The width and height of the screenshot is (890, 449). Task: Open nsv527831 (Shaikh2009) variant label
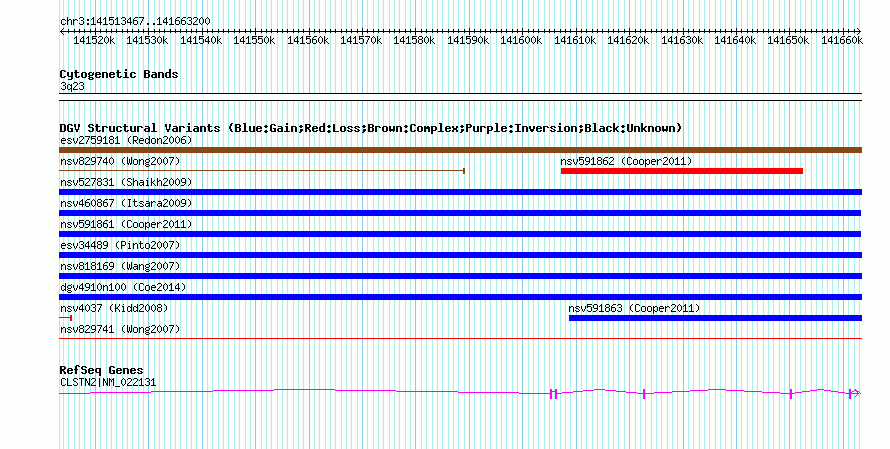pos(126,182)
